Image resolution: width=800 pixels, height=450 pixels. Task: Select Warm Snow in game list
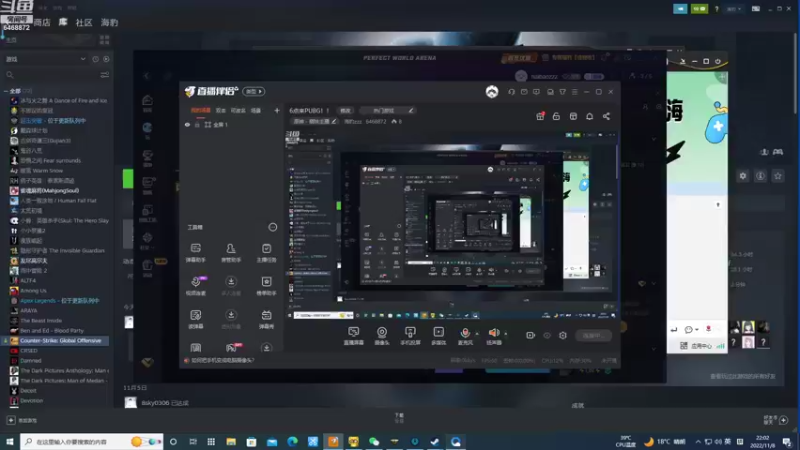41,170
